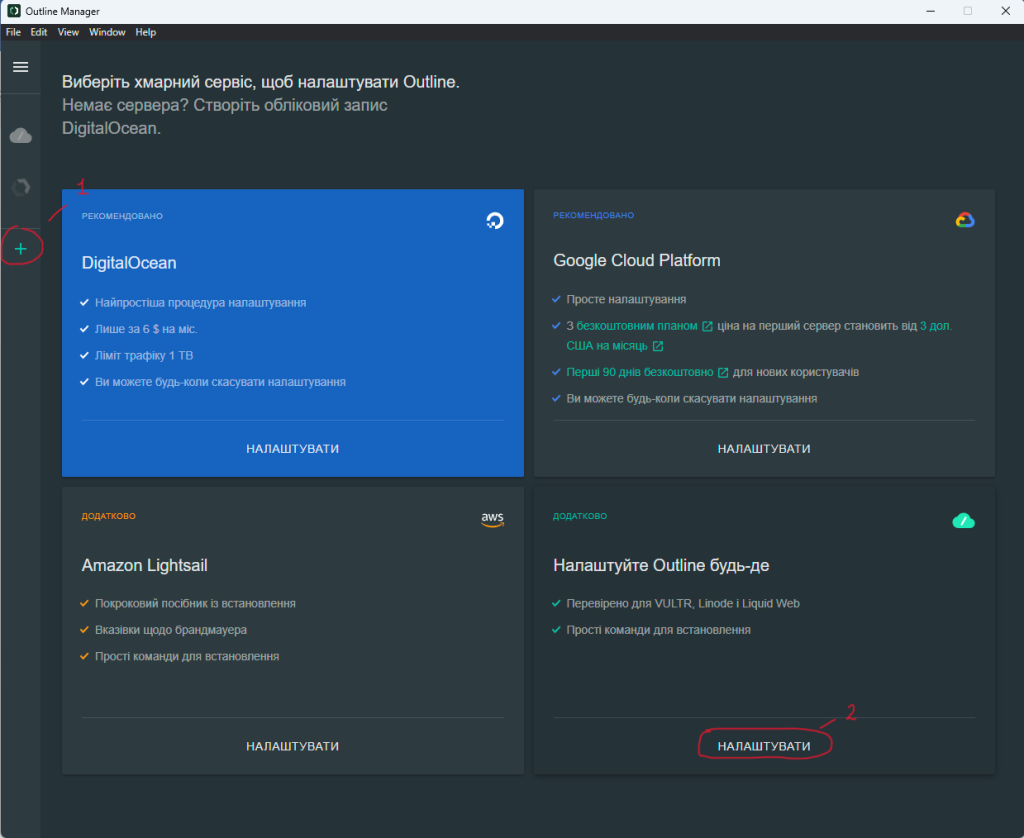Click the loading spinner server icon in the sidebar
Screen dimensions: 1024x838
point(20,187)
